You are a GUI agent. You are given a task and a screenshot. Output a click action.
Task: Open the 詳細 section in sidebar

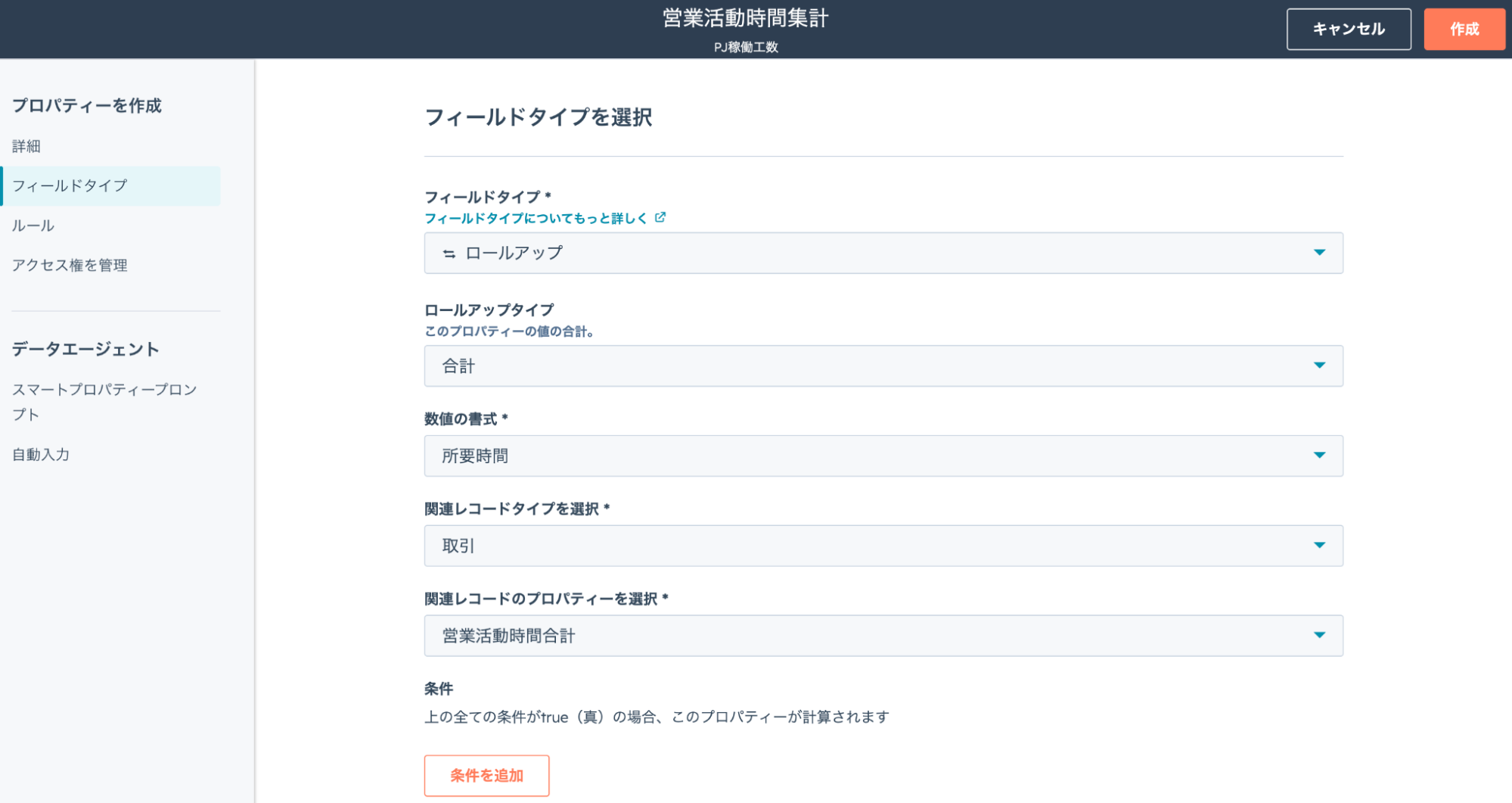(x=26, y=146)
